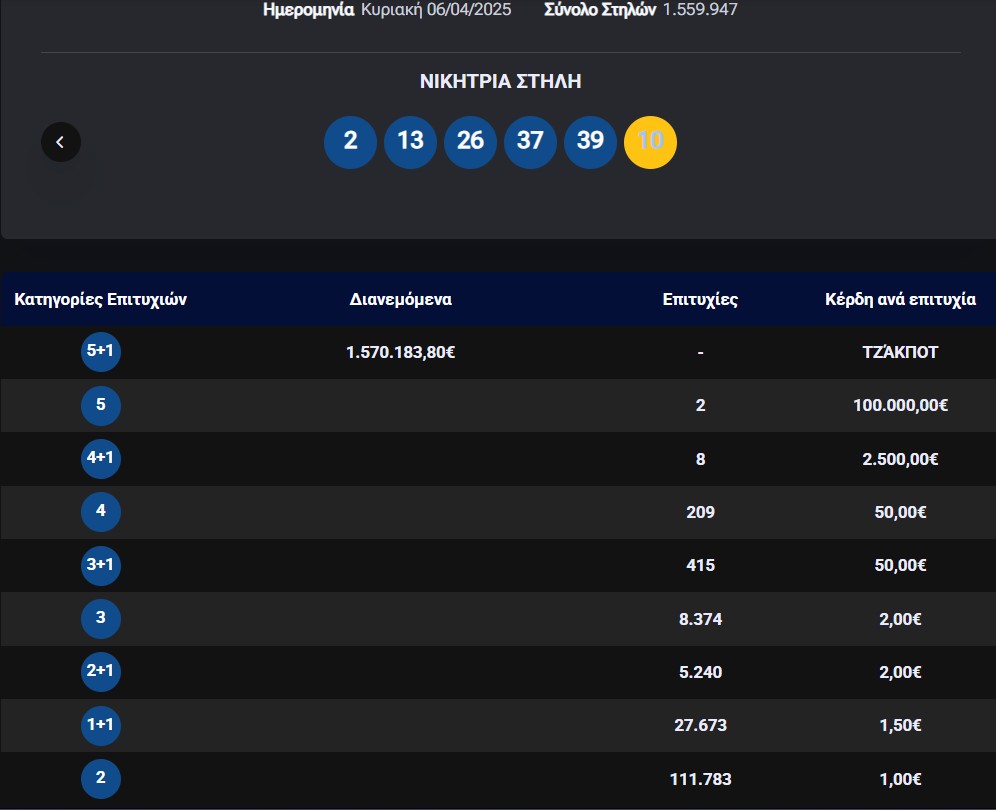996x810 pixels.
Task: Click the Επιτυχίες column header
Action: (700, 299)
